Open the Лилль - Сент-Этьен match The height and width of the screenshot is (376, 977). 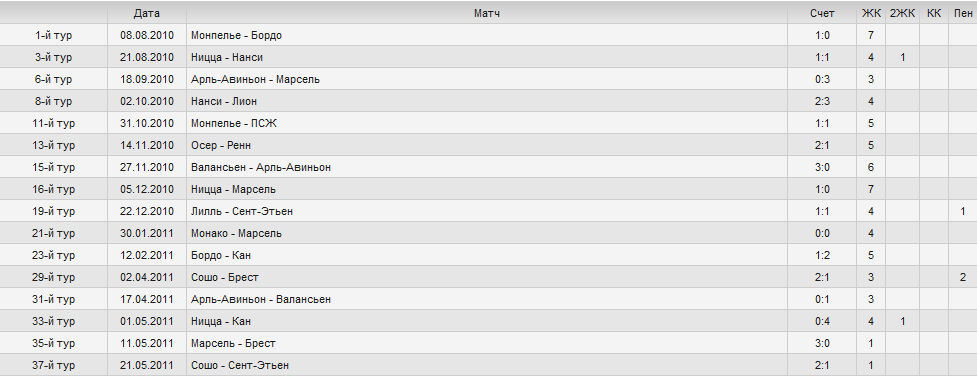point(242,211)
